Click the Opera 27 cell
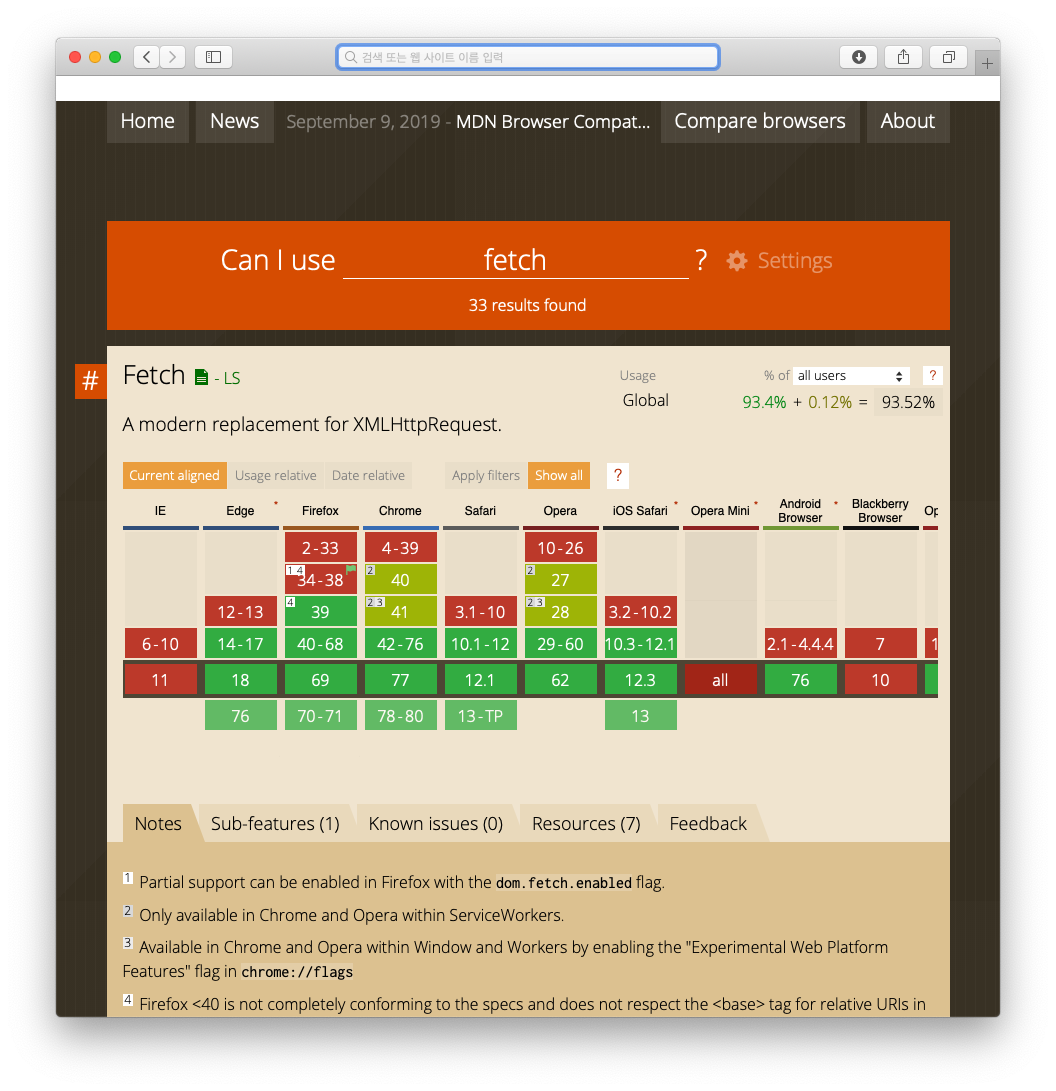This screenshot has width=1056, height=1091. pos(561,580)
